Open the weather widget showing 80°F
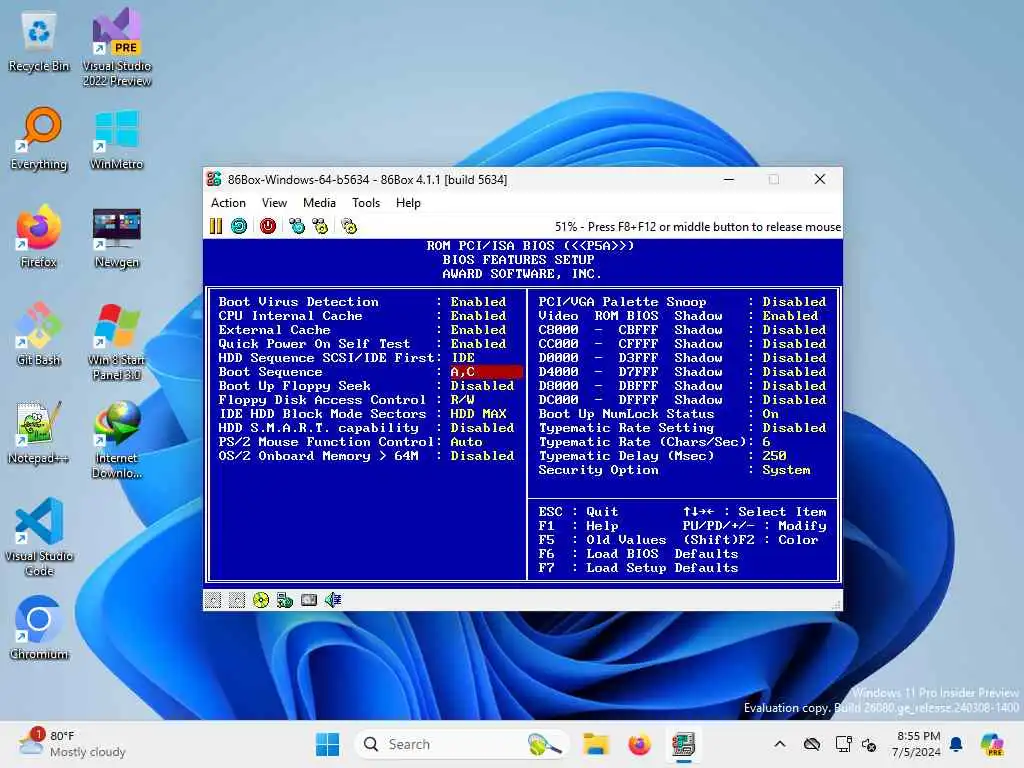This screenshot has width=1024, height=768. [72, 744]
